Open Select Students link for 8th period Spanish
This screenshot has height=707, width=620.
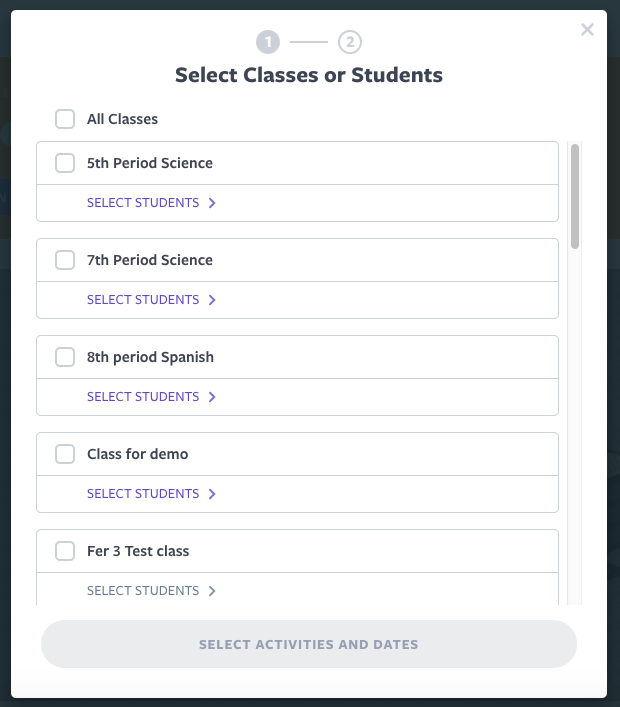tap(143, 397)
